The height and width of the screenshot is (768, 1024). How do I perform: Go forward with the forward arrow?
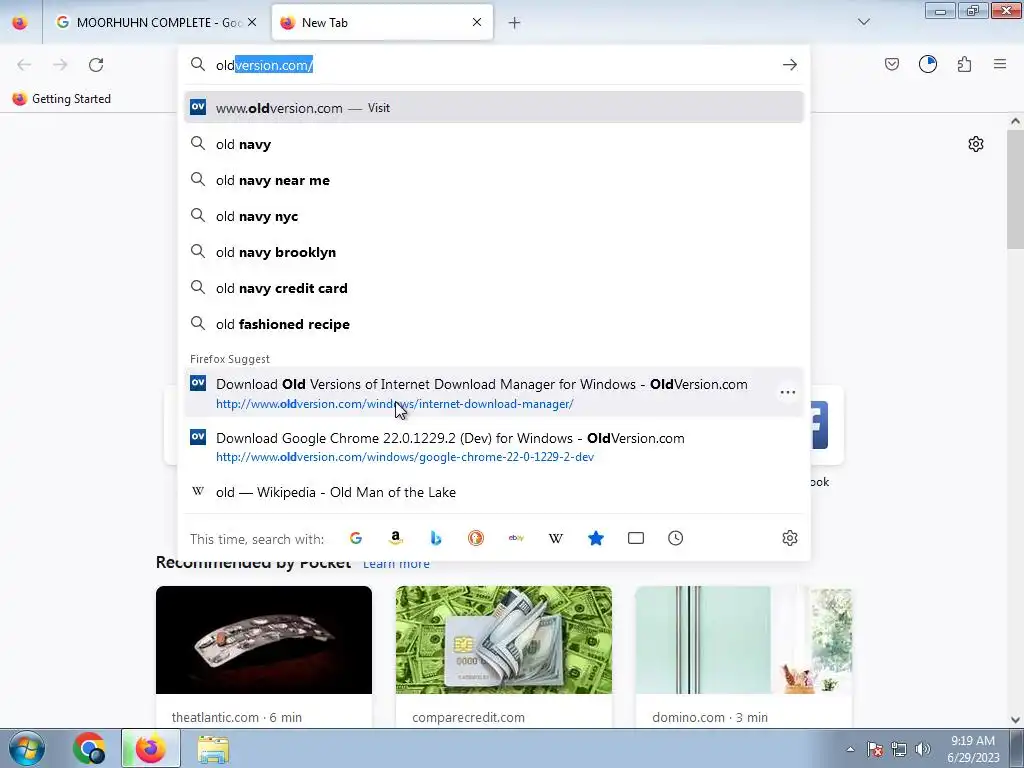click(x=60, y=65)
